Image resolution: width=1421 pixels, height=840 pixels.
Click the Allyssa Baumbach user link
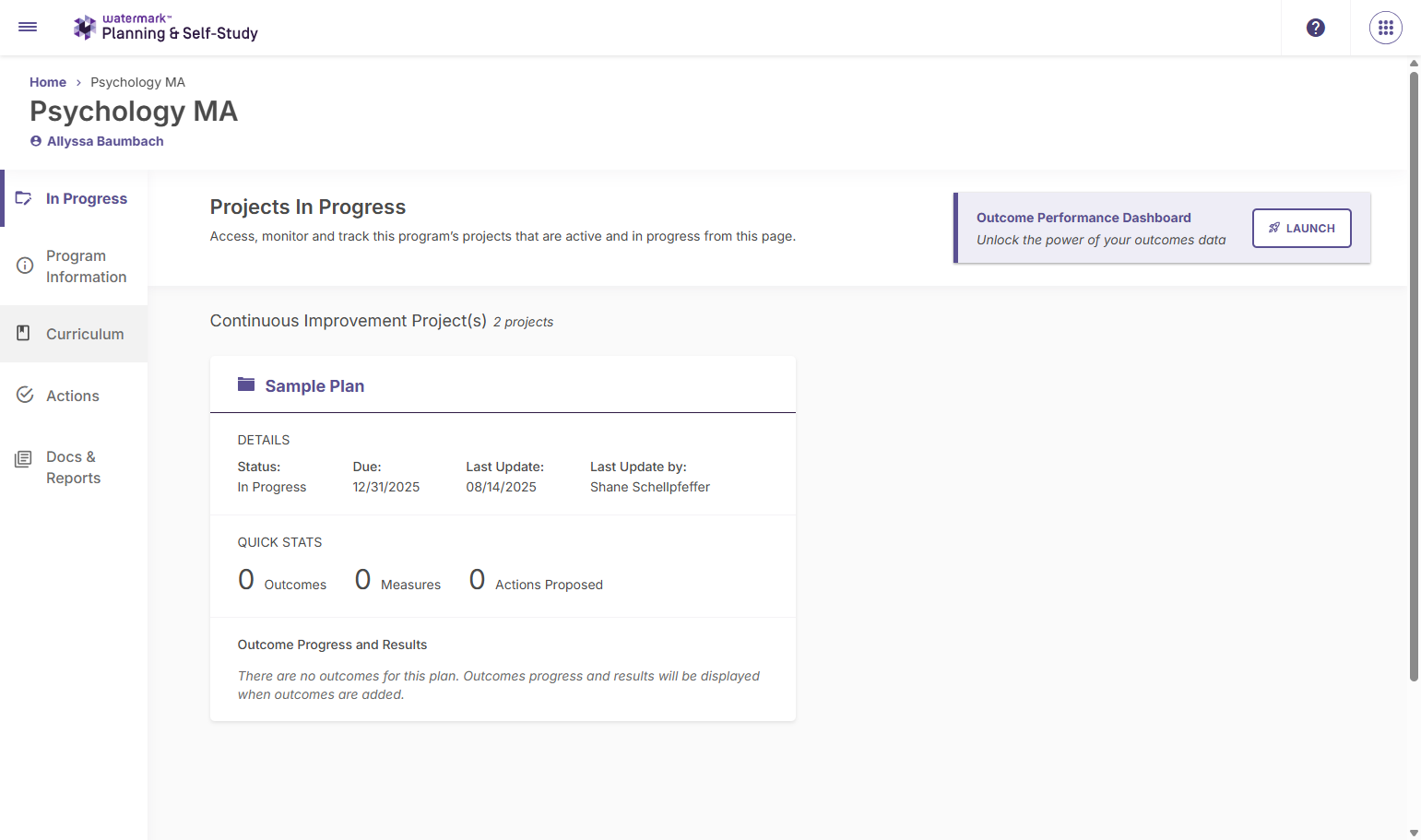tap(105, 141)
